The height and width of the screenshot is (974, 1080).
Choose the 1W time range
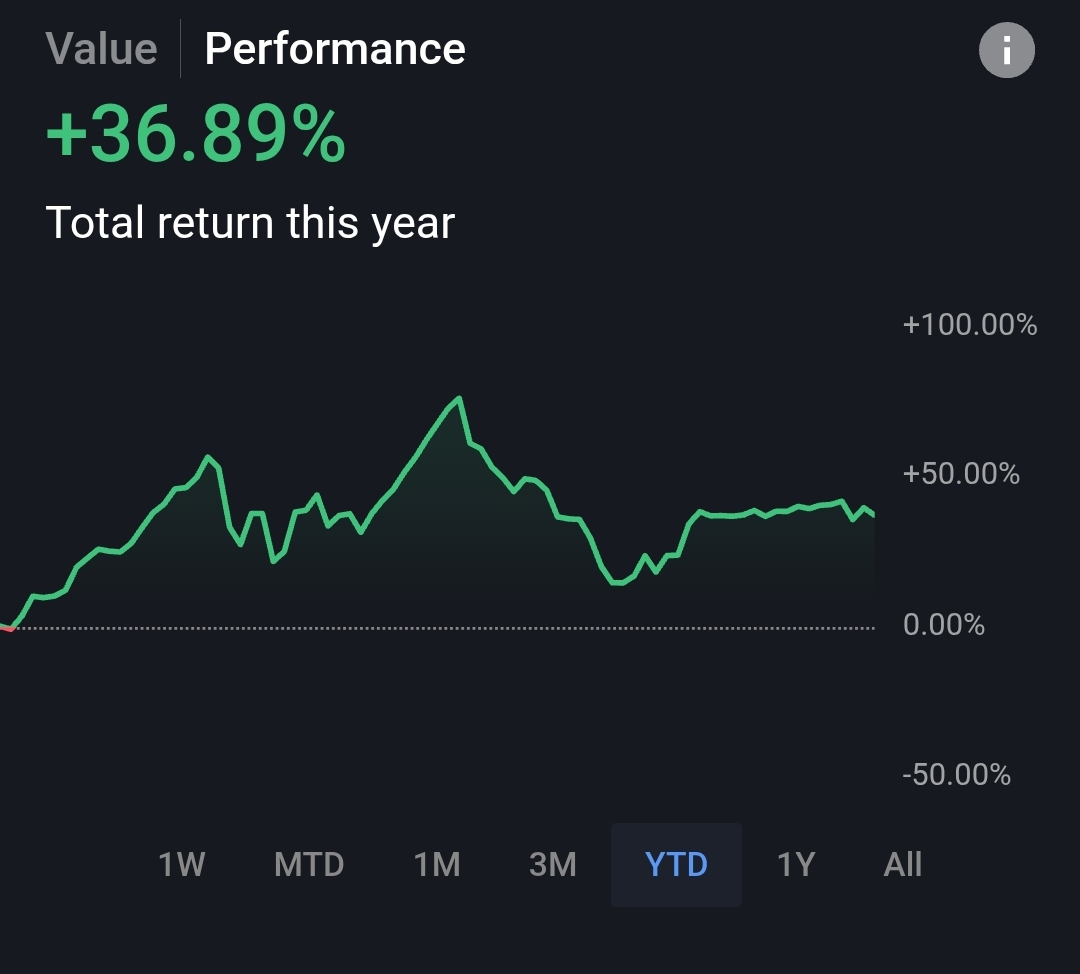click(182, 864)
